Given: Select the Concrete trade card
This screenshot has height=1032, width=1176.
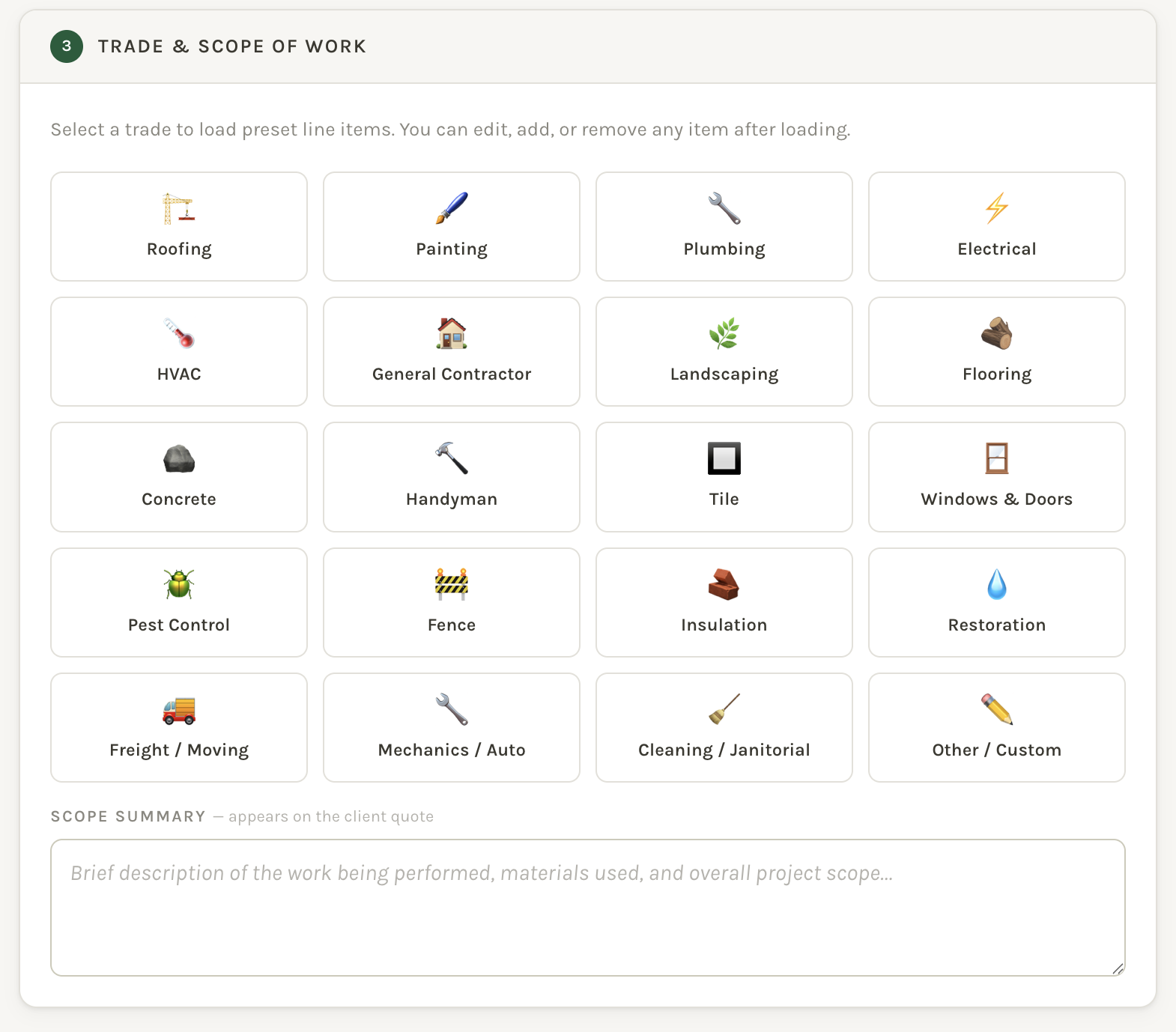Looking at the screenshot, I should [179, 477].
